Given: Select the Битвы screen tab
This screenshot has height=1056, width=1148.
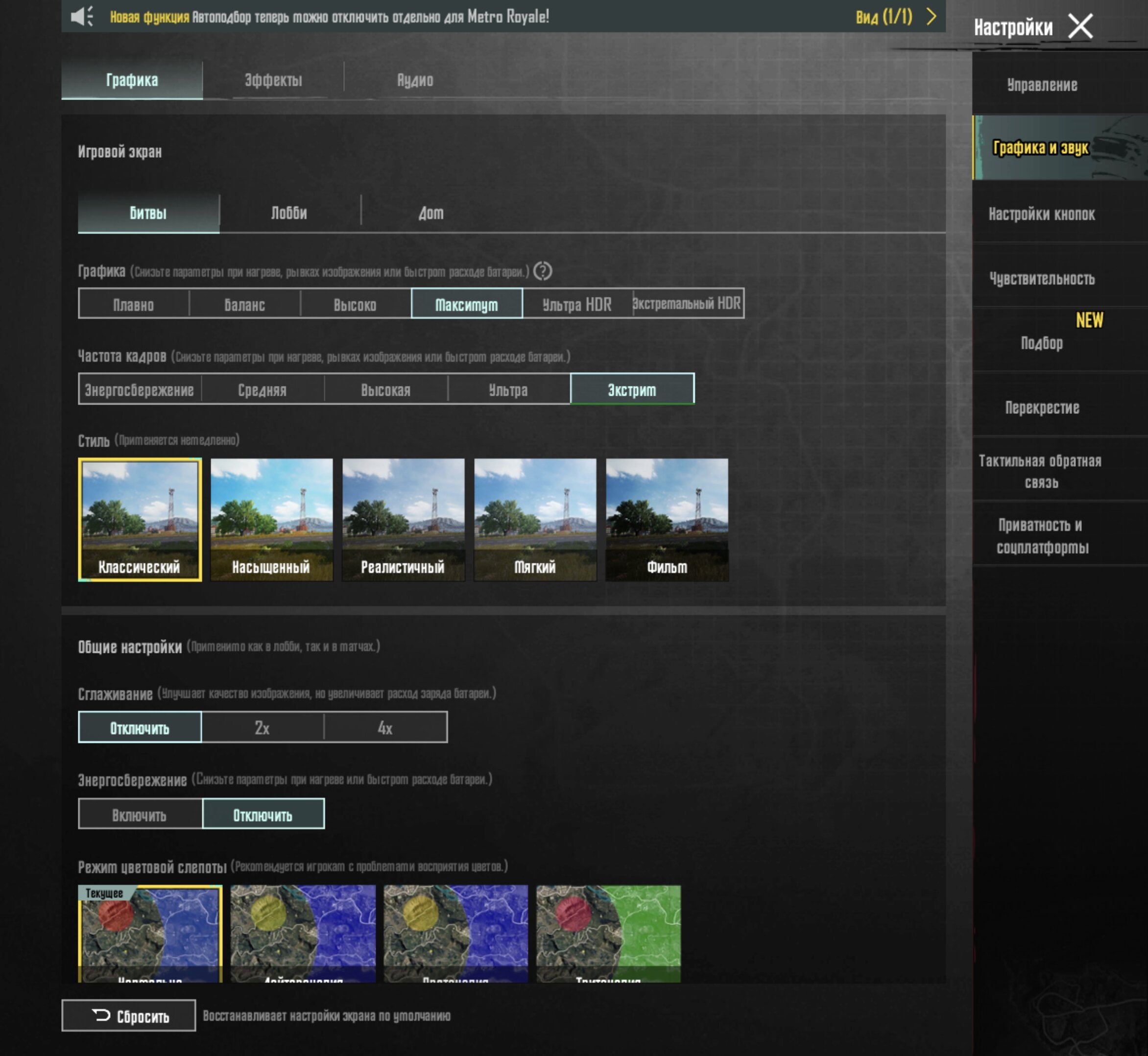Looking at the screenshot, I should (148, 213).
